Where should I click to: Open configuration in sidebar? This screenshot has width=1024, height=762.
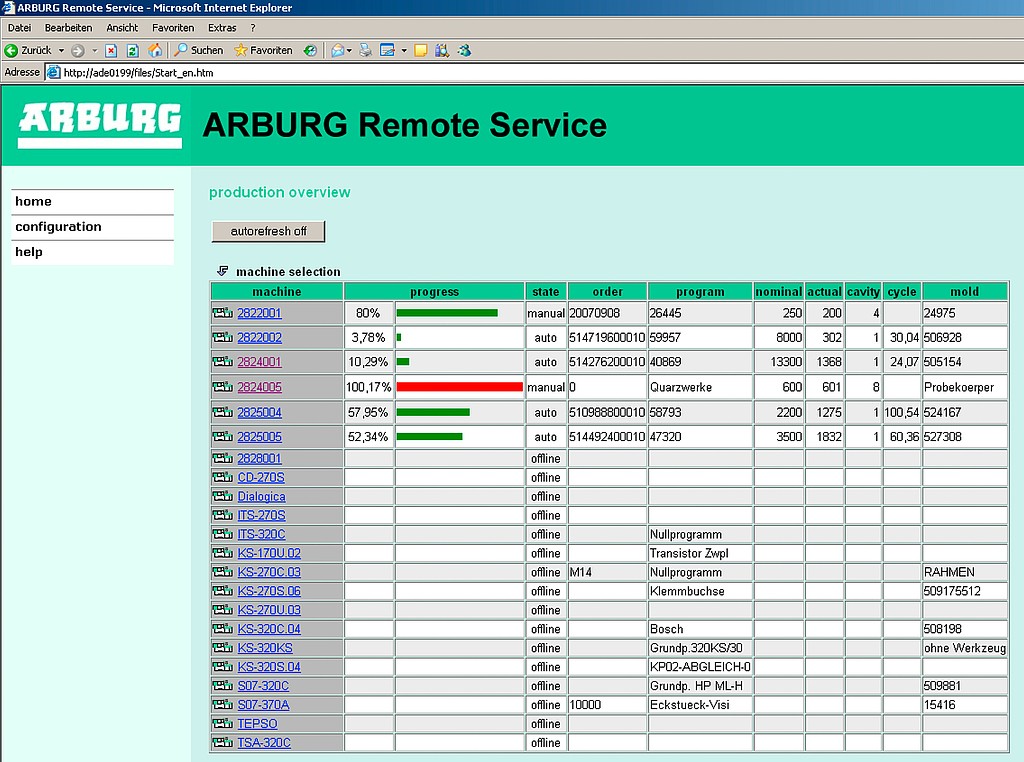click(93, 227)
